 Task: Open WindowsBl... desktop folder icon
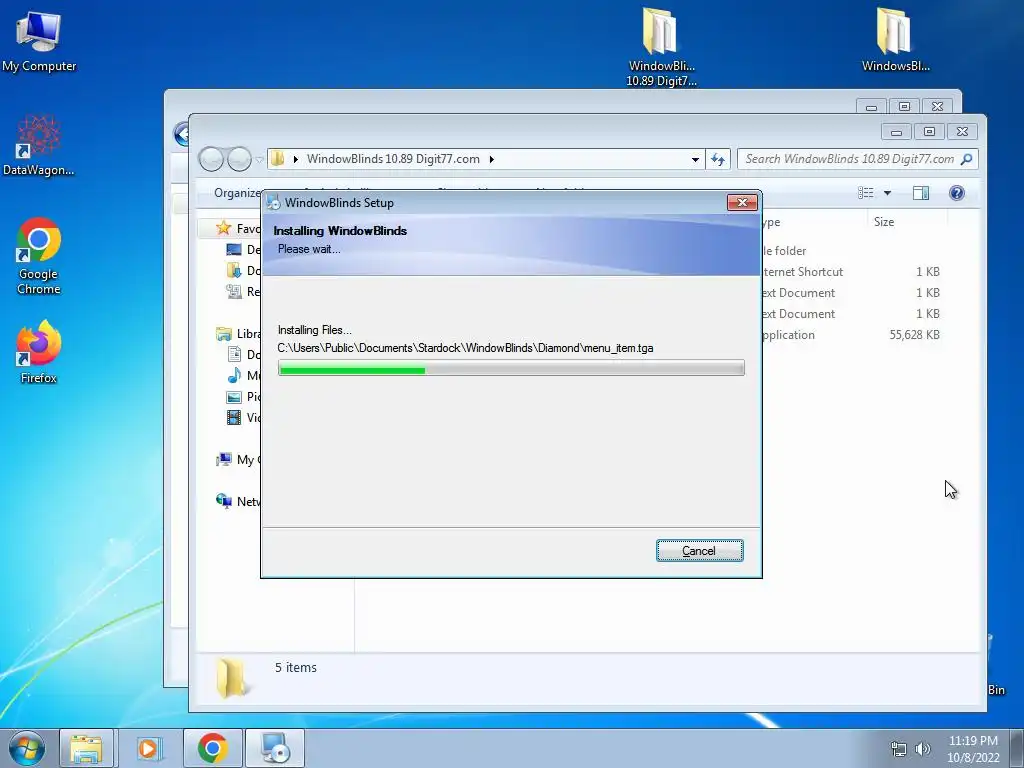pos(895,39)
